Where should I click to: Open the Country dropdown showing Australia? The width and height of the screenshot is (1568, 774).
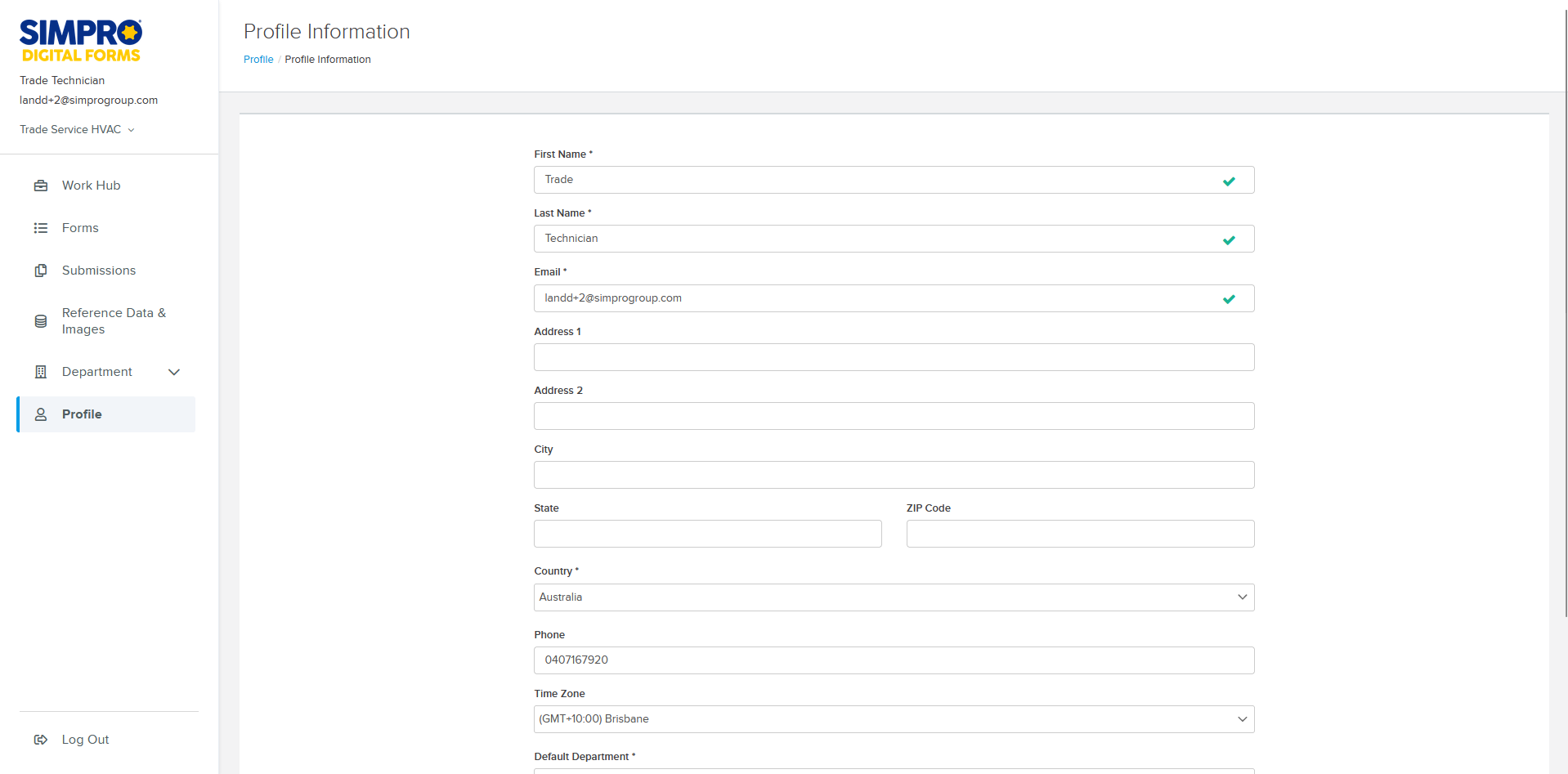(894, 597)
